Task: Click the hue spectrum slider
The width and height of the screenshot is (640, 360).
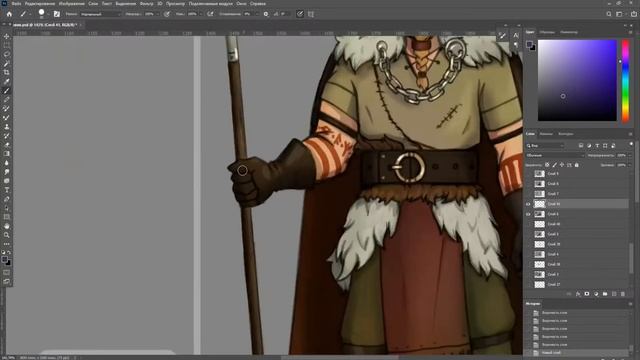Action: click(625, 80)
